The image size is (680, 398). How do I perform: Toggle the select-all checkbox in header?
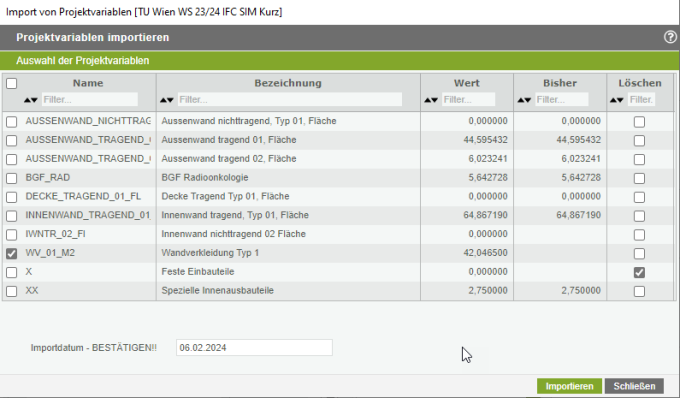coord(12,83)
